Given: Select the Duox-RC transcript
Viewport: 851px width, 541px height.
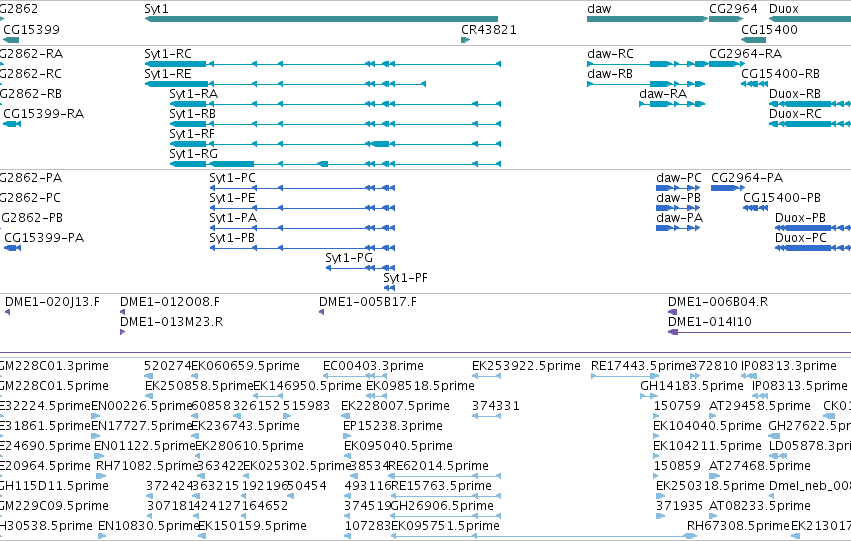Looking at the screenshot, I should pos(810,124).
